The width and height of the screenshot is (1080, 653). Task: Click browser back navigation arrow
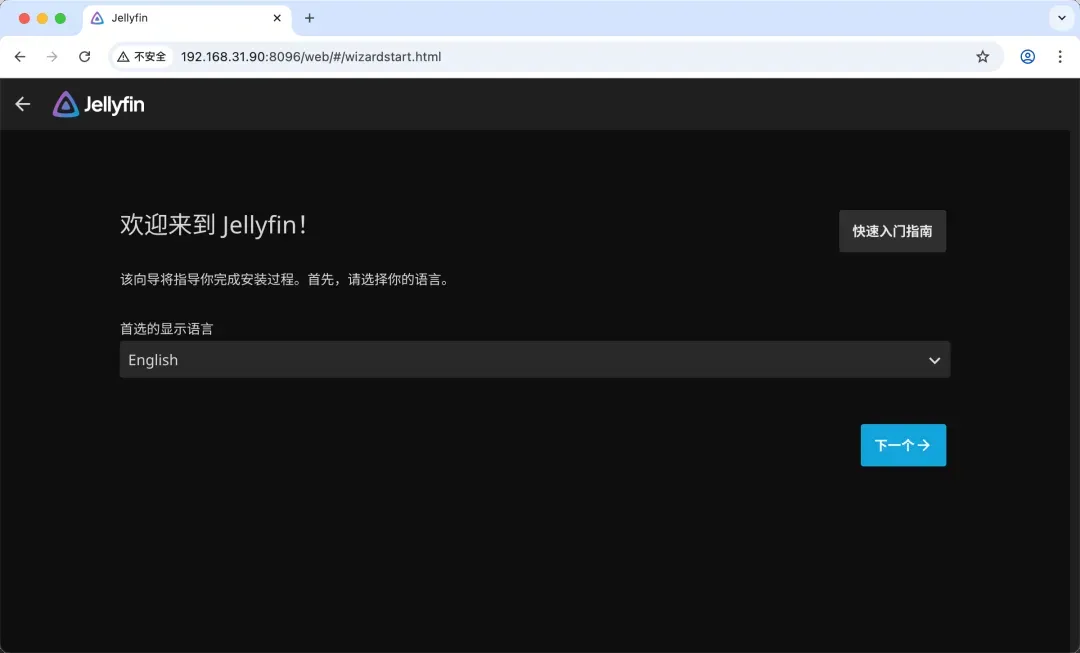click(x=20, y=56)
